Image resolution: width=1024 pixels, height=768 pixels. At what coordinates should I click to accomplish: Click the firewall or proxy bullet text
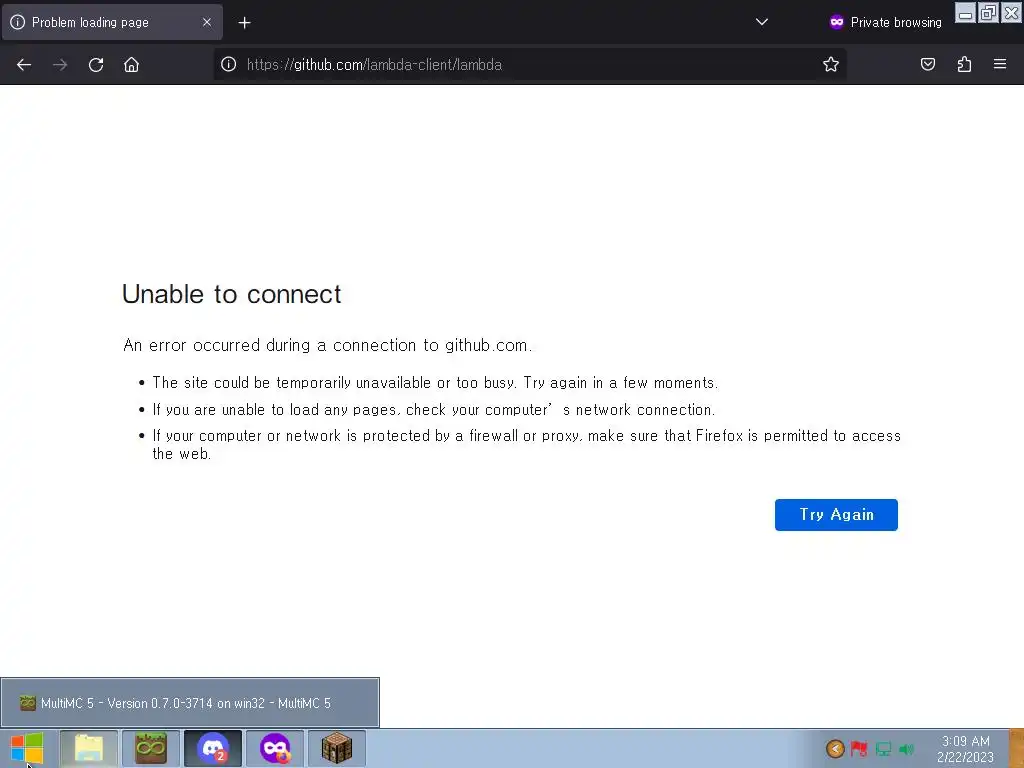coord(526,444)
